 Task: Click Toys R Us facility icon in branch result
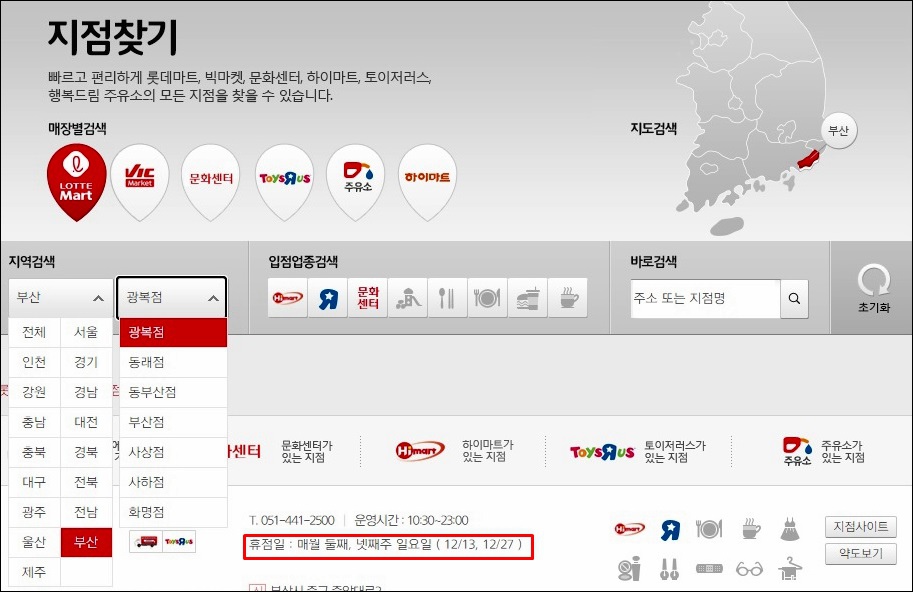point(670,529)
